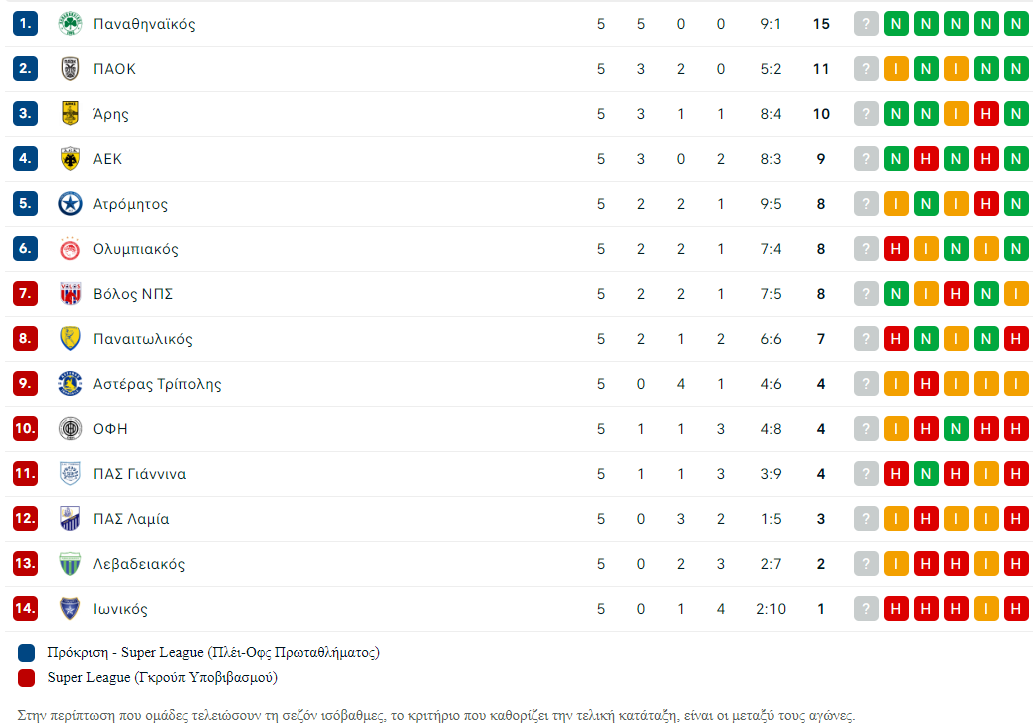Select the ΑΕΚ eagle crest icon
The width and height of the screenshot is (1033, 728).
pyautogui.click(x=70, y=159)
